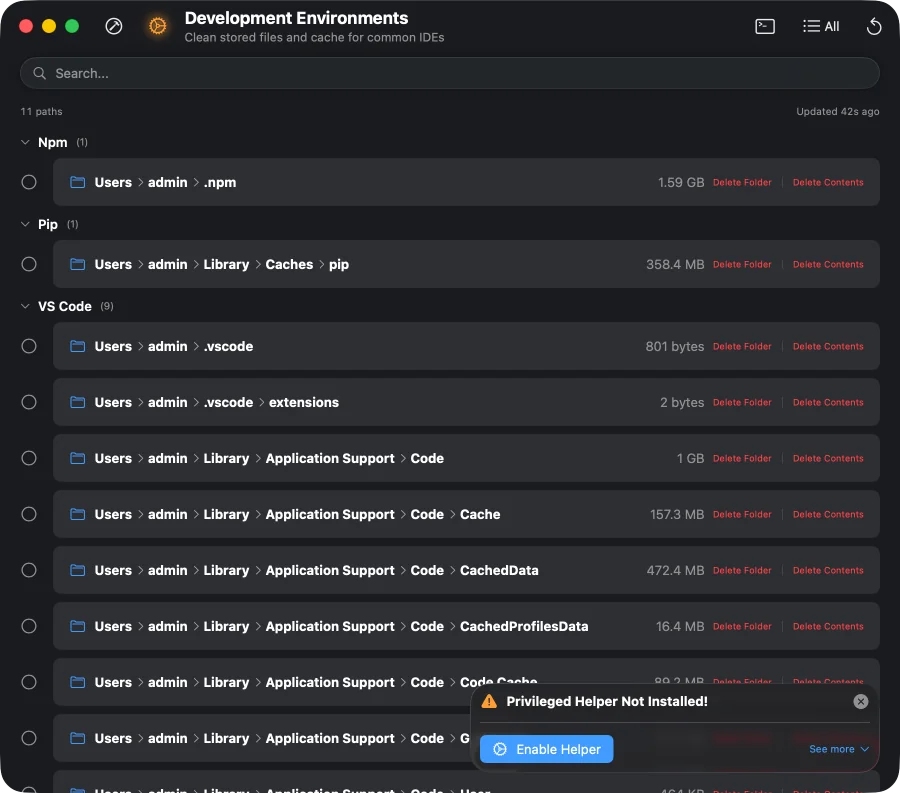Click the Enable Helper button

tap(546, 749)
